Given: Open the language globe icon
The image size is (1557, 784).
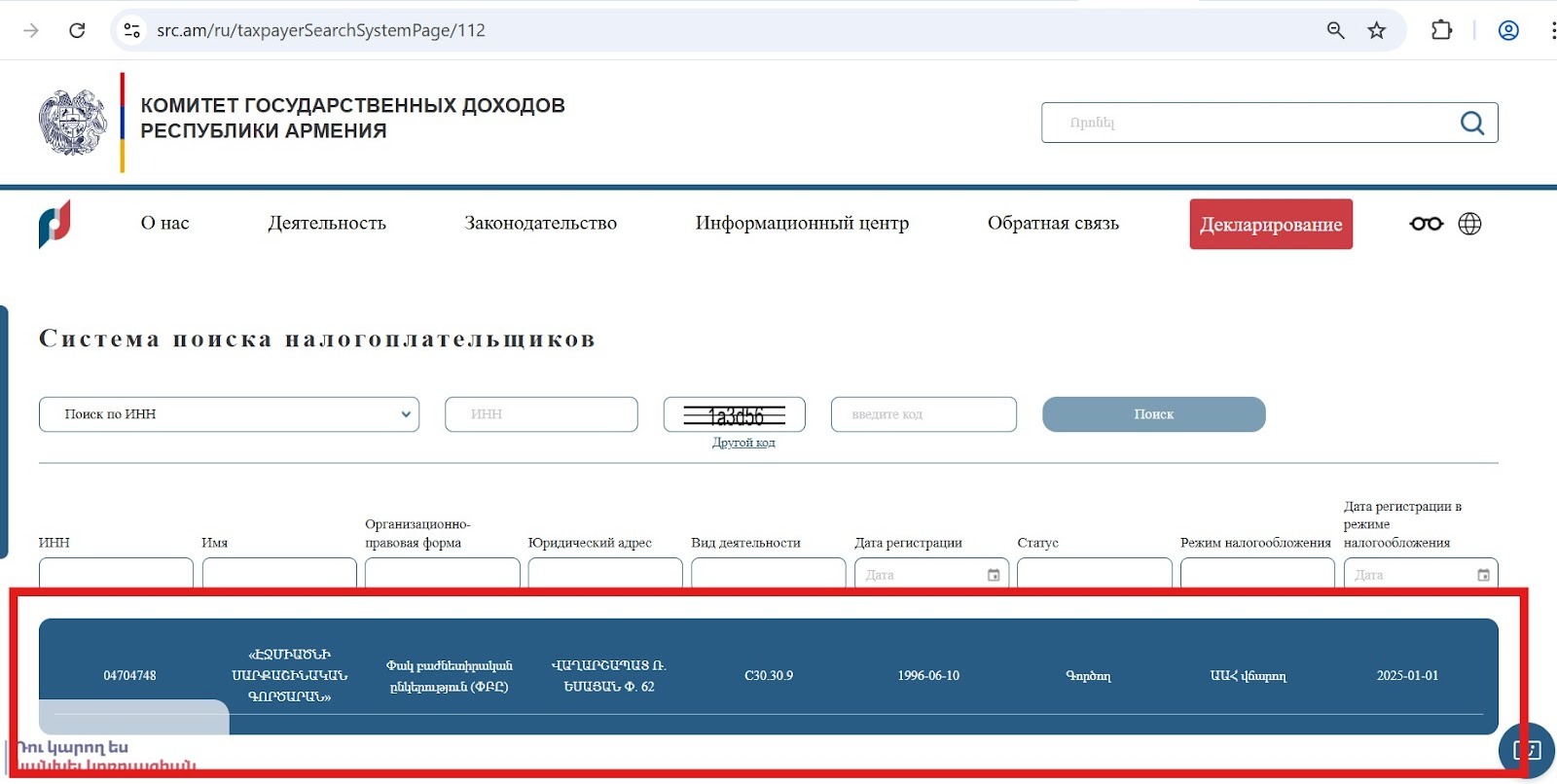Looking at the screenshot, I should pos(1469,224).
